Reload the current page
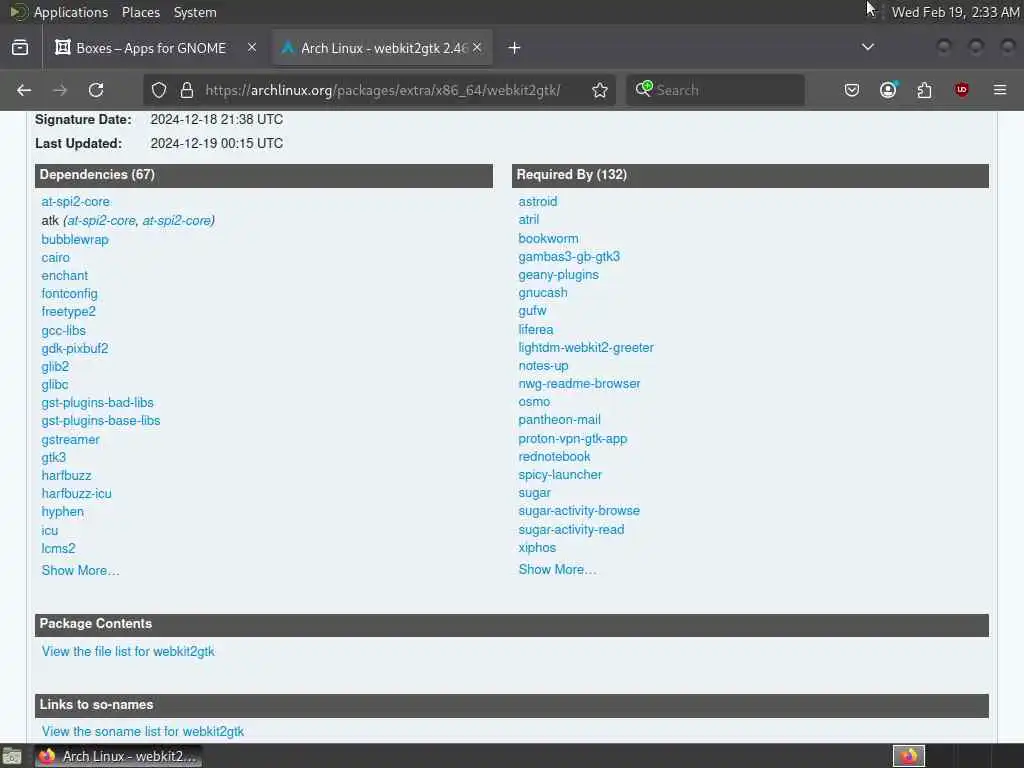Viewport: 1024px width, 768px height. click(x=96, y=90)
